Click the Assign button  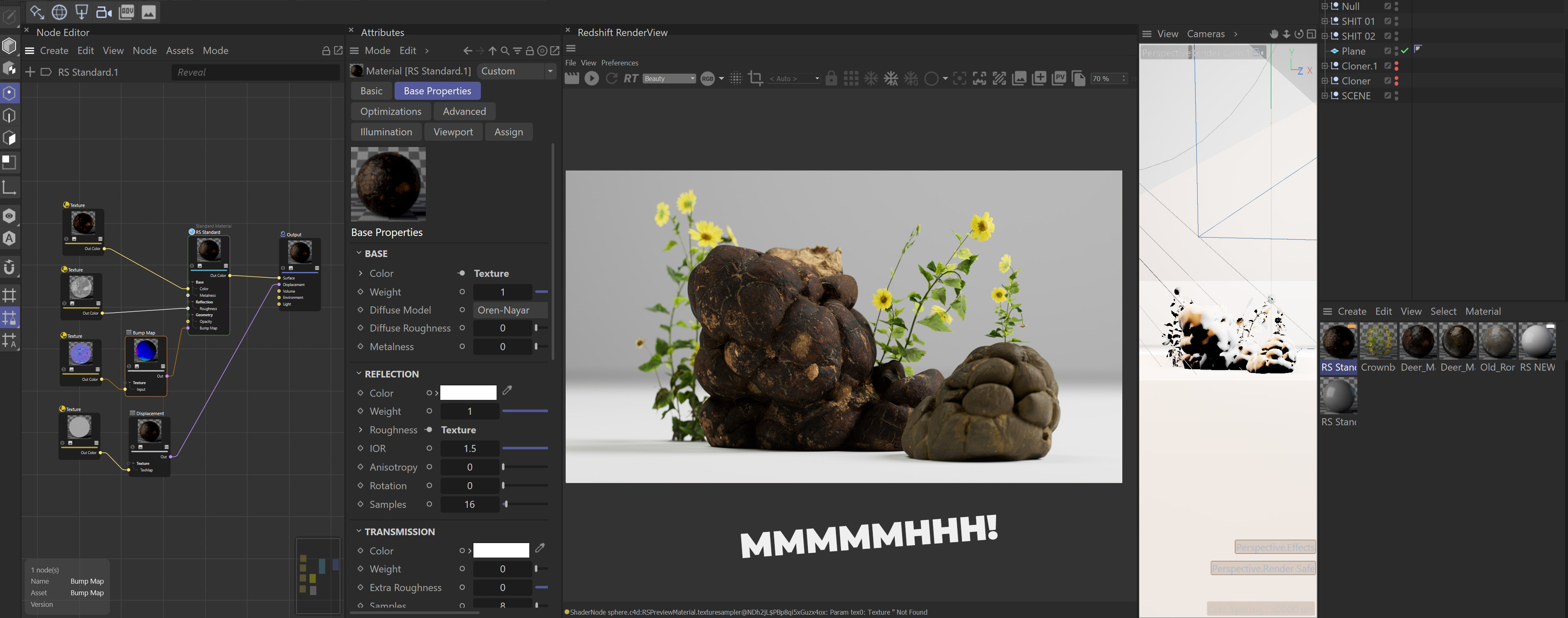tap(508, 132)
